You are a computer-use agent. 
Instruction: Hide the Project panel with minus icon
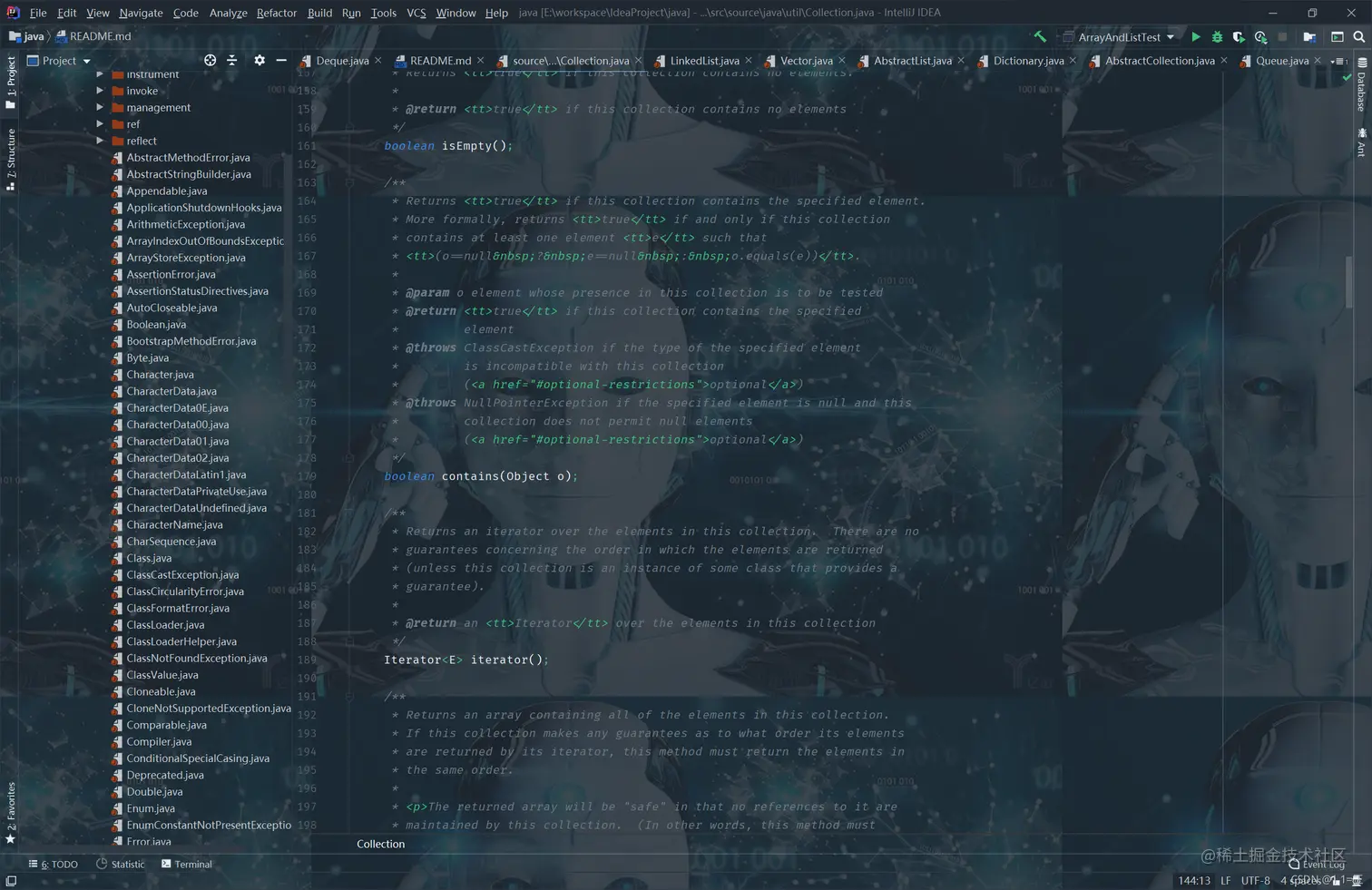pyautogui.click(x=281, y=60)
